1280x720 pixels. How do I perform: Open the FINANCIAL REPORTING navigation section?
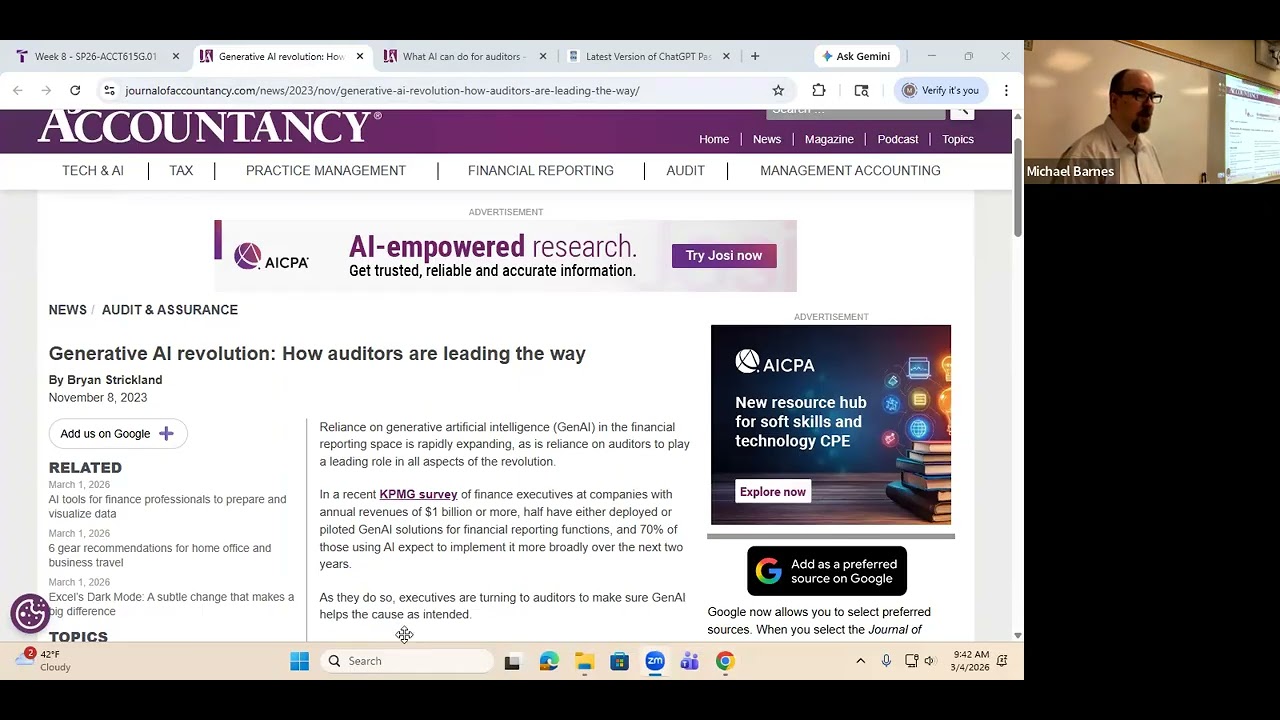tap(541, 171)
